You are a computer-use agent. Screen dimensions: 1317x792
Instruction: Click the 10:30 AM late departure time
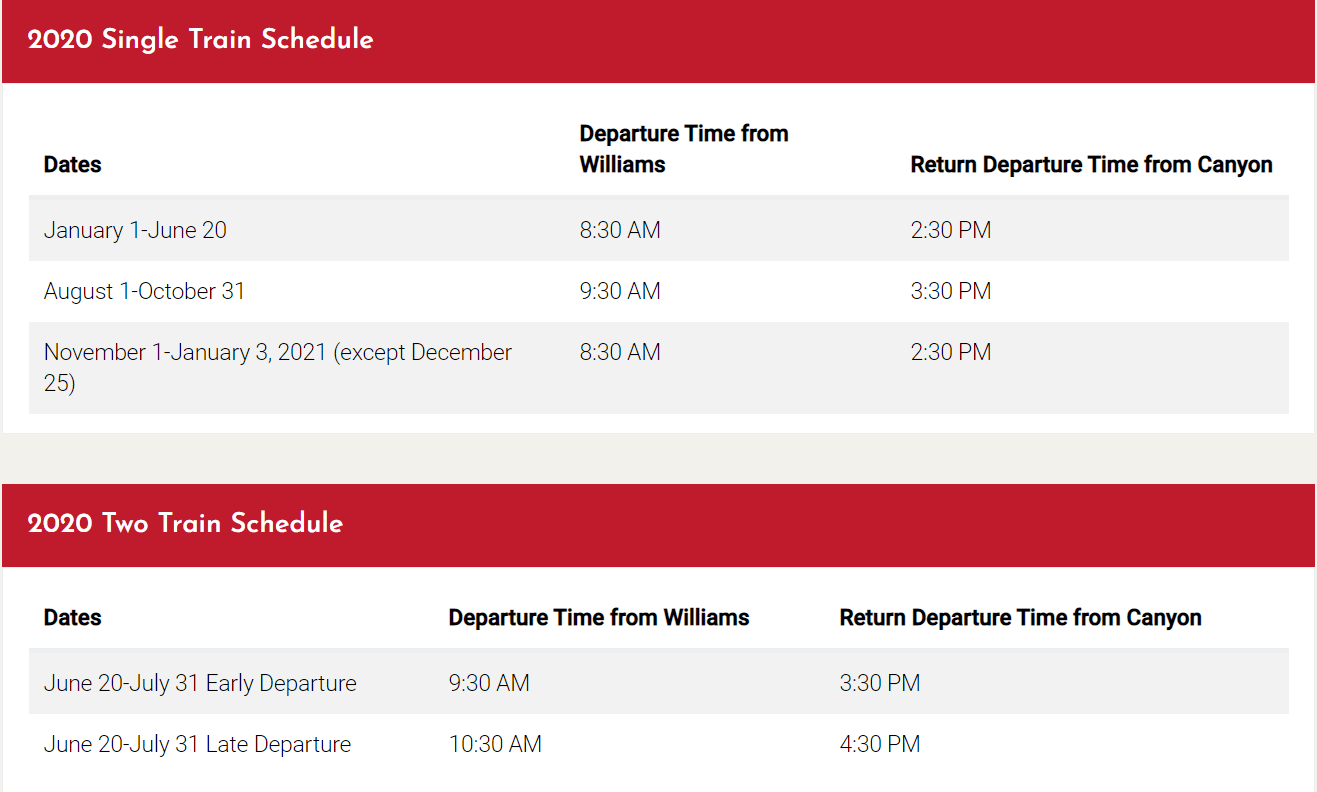[x=495, y=744]
